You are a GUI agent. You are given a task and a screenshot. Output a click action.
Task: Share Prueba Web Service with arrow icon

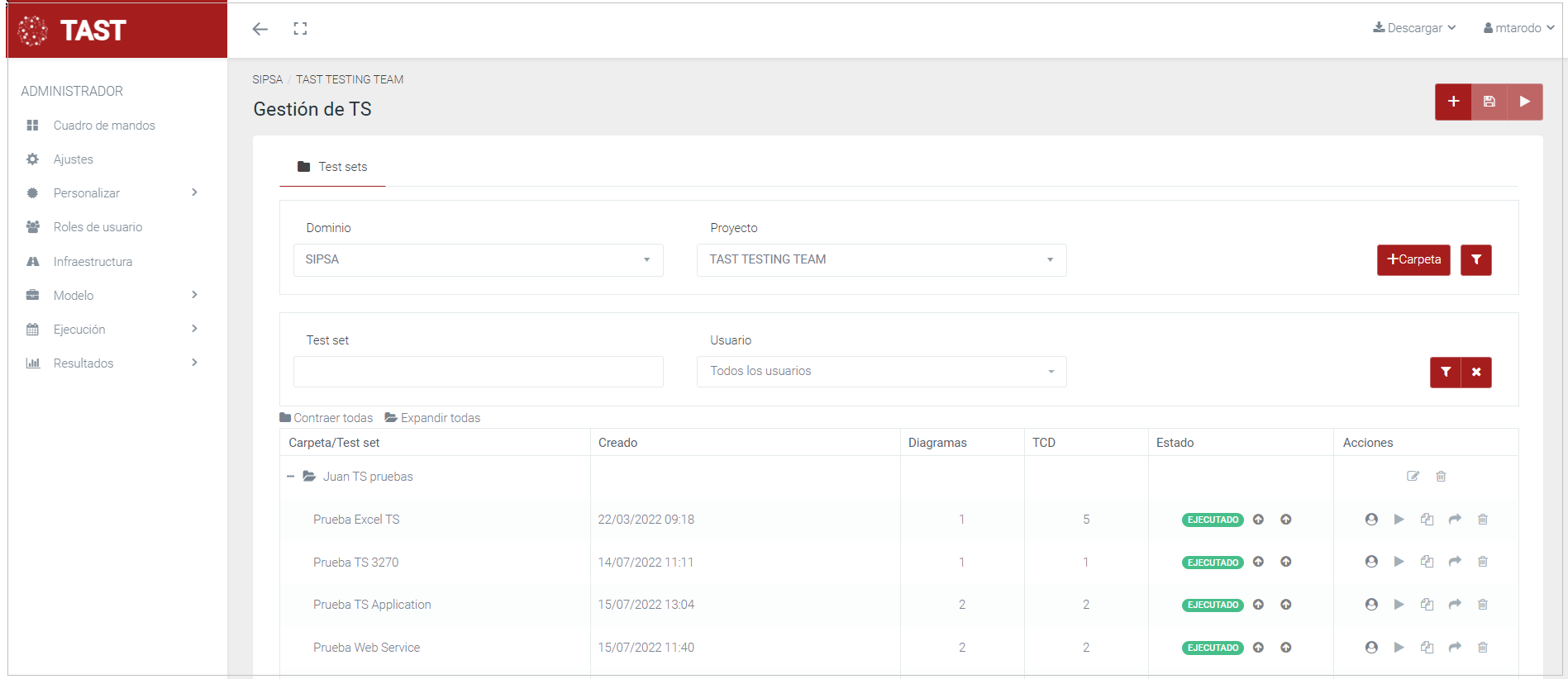pyautogui.click(x=1455, y=648)
